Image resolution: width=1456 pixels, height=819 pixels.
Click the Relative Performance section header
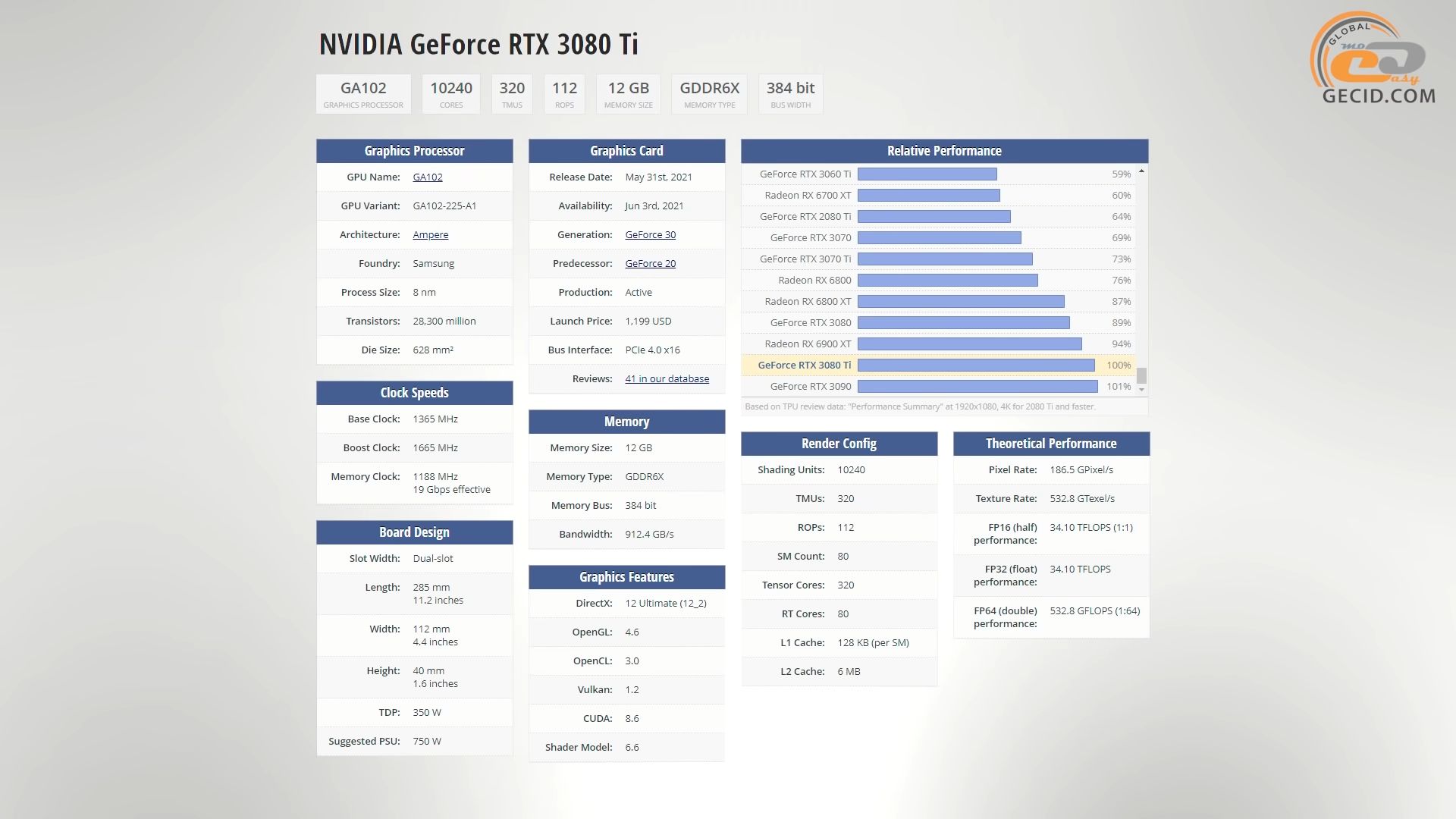click(944, 151)
